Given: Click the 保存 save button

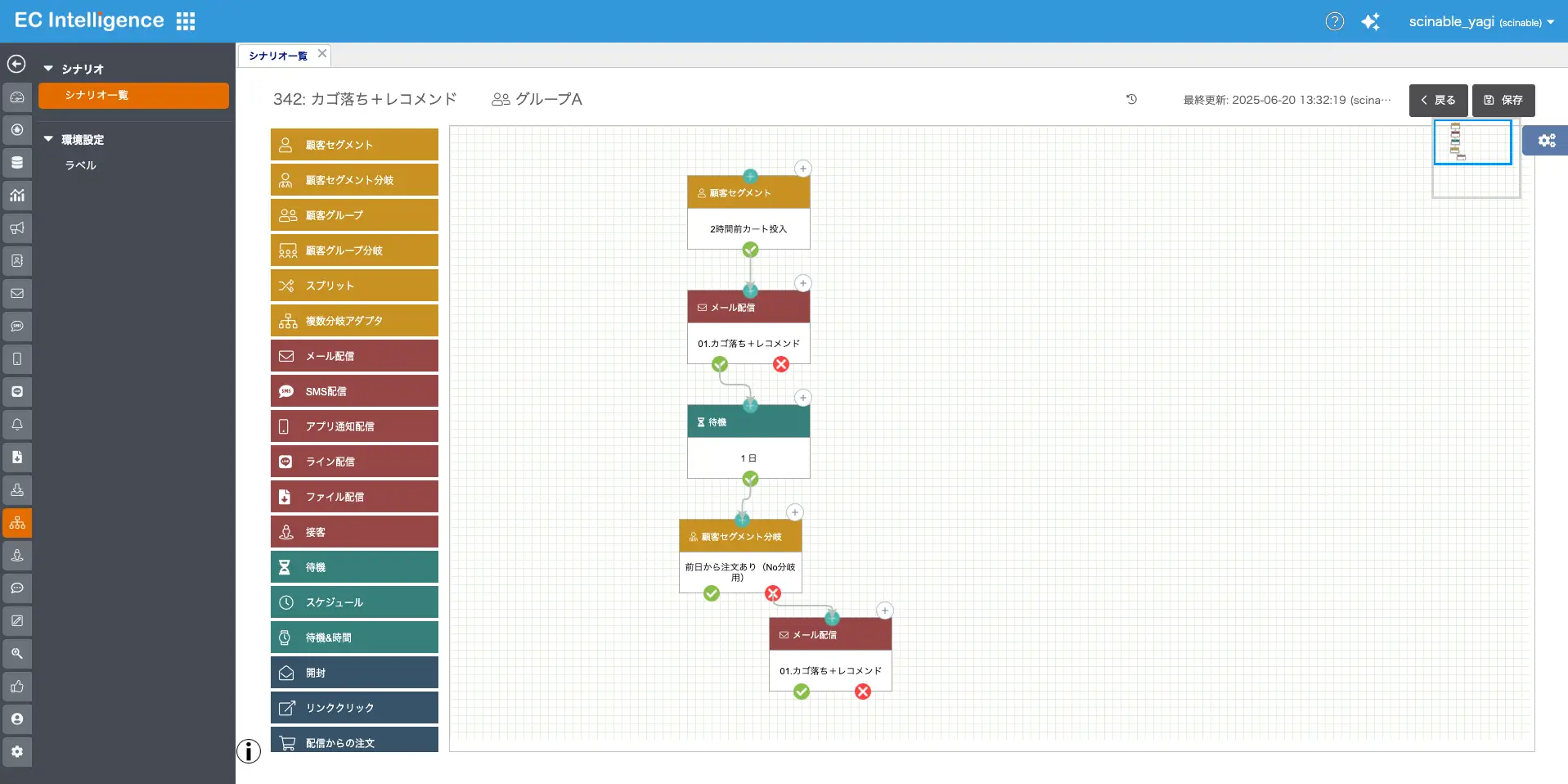Looking at the screenshot, I should pos(1503,100).
